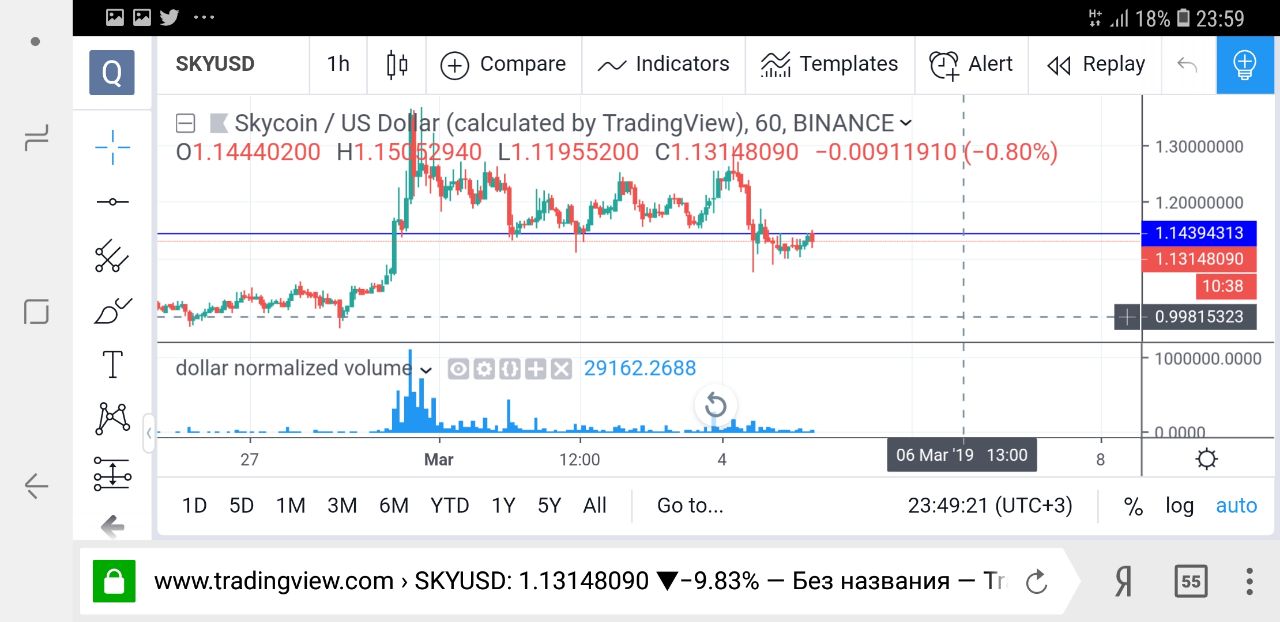Click the back arrow in the left toolbar

click(x=112, y=525)
